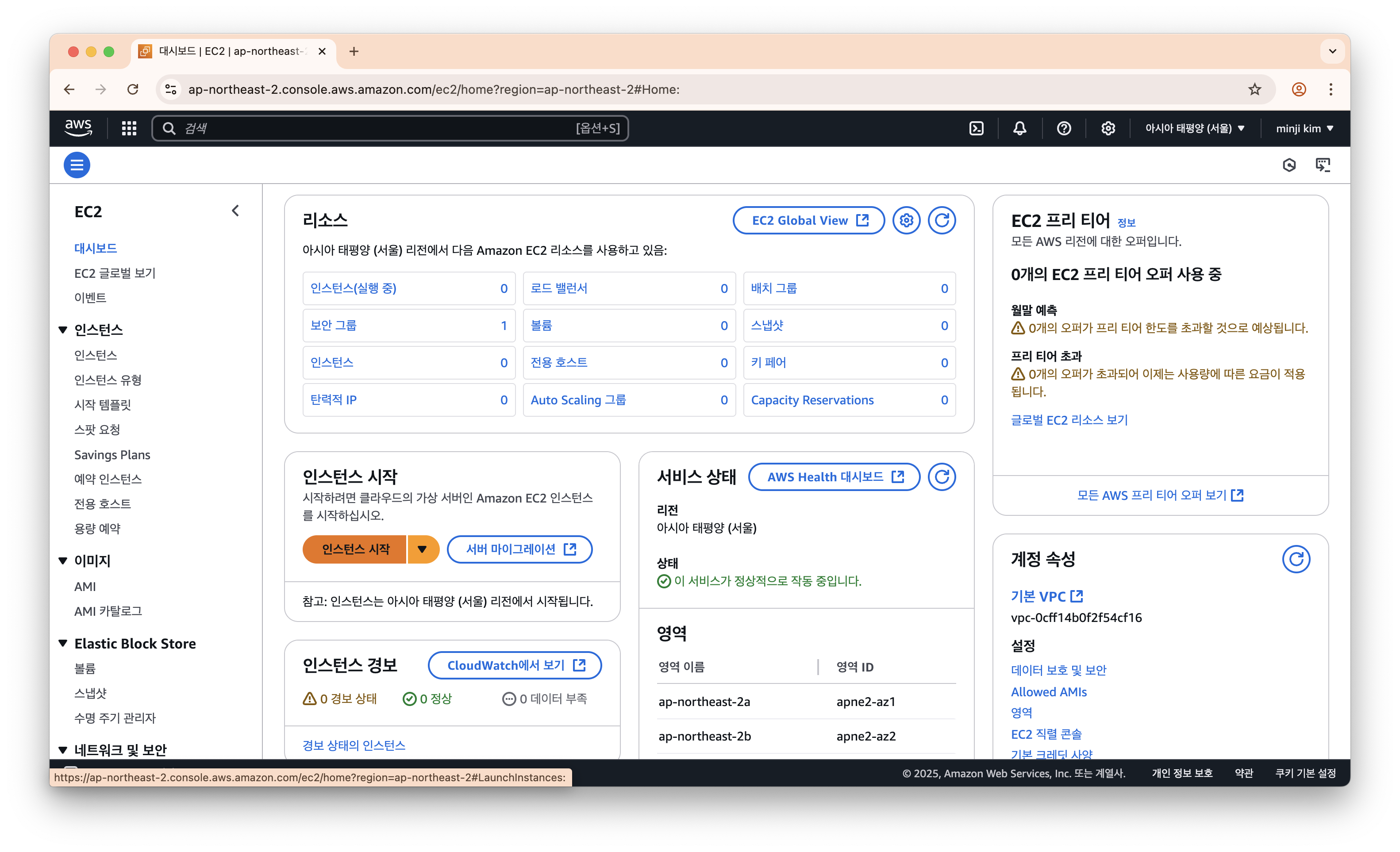The height and width of the screenshot is (852, 1400).
Task: Click 글로벌 EC2 리소스 보기 link
Action: click(x=1069, y=420)
